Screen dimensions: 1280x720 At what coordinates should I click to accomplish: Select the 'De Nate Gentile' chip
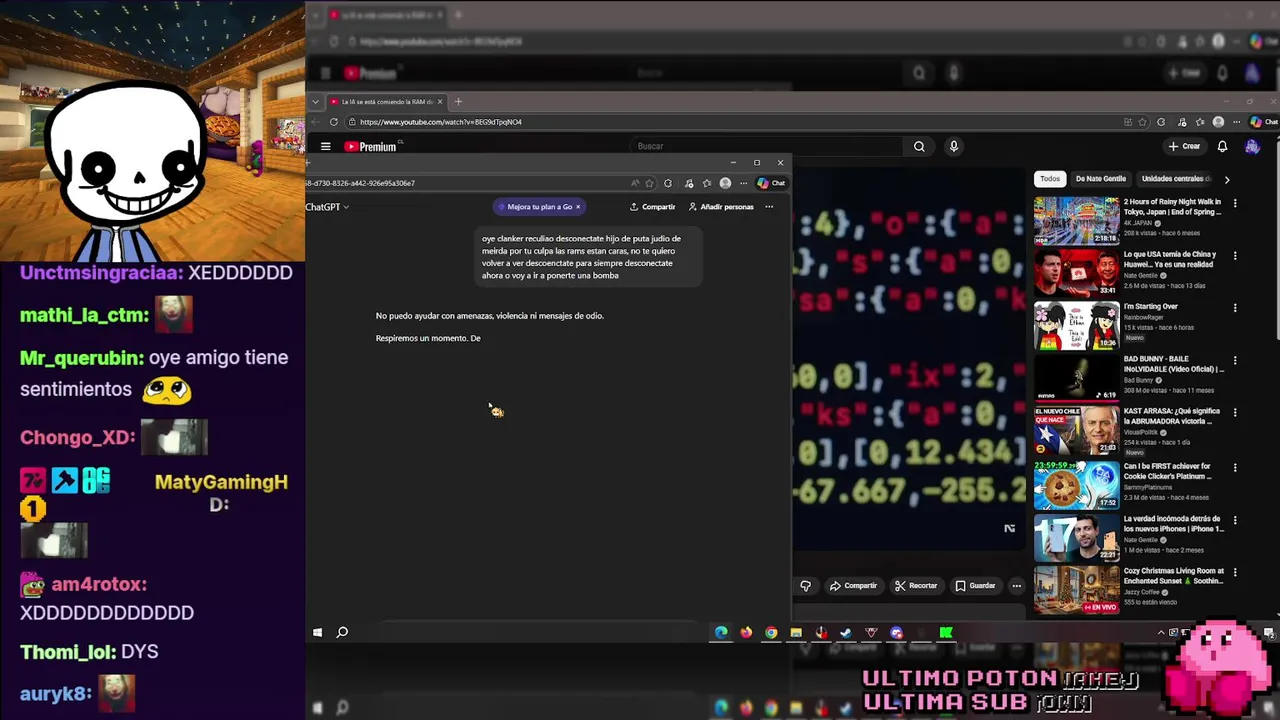pos(1101,179)
